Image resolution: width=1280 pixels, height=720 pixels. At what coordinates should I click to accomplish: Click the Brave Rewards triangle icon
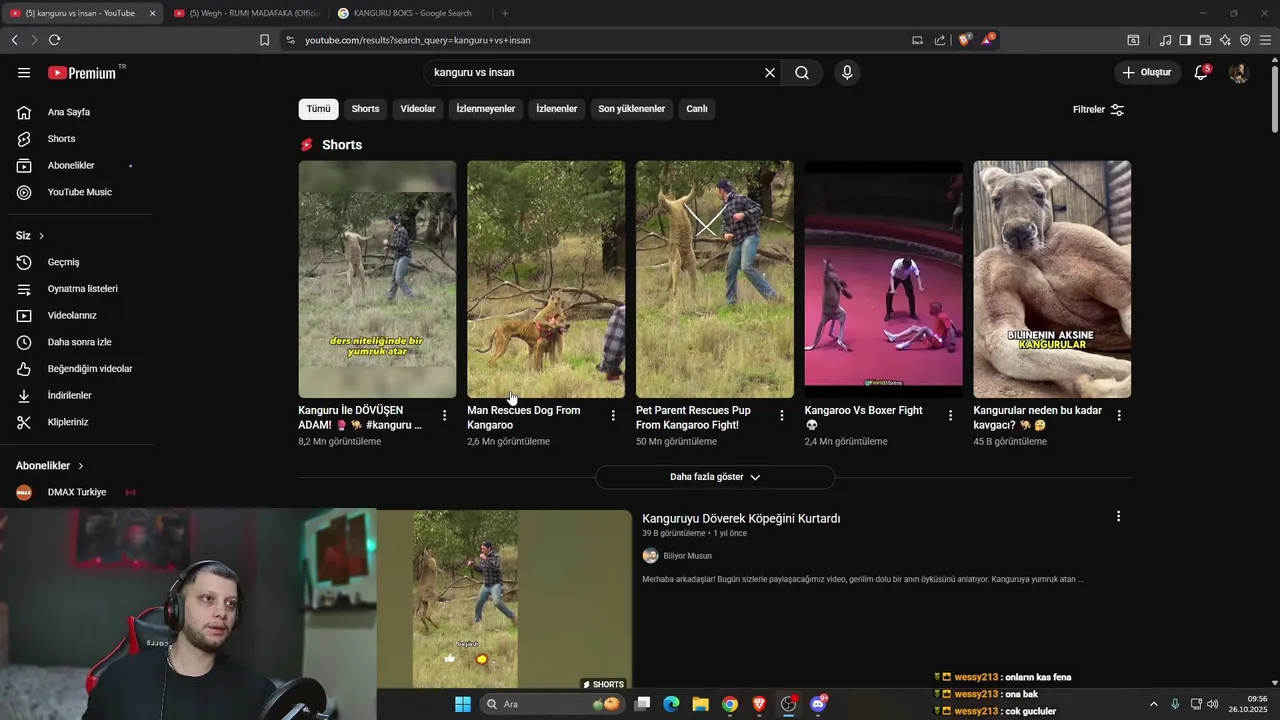[x=988, y=40]
